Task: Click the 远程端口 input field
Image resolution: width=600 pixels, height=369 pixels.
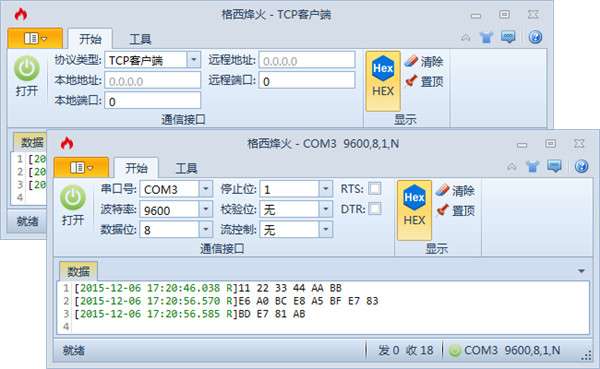Action: coord(307,81)
